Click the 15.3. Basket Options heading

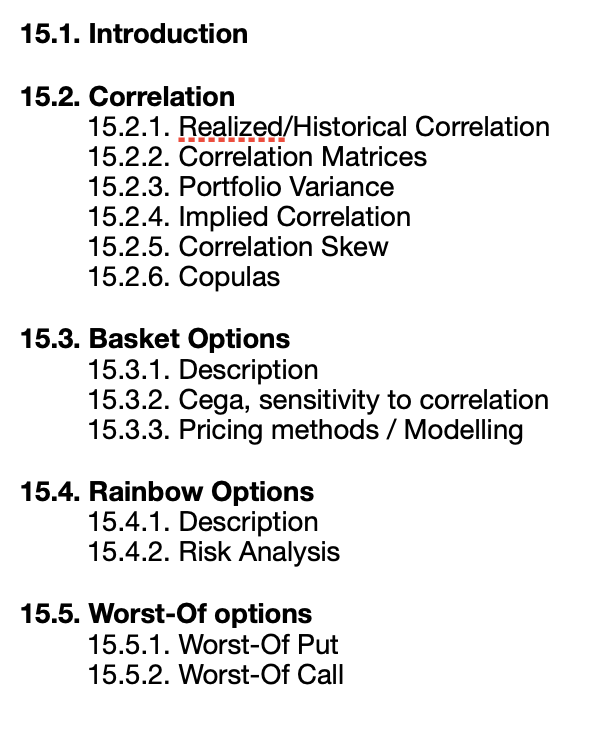point(155,339)
